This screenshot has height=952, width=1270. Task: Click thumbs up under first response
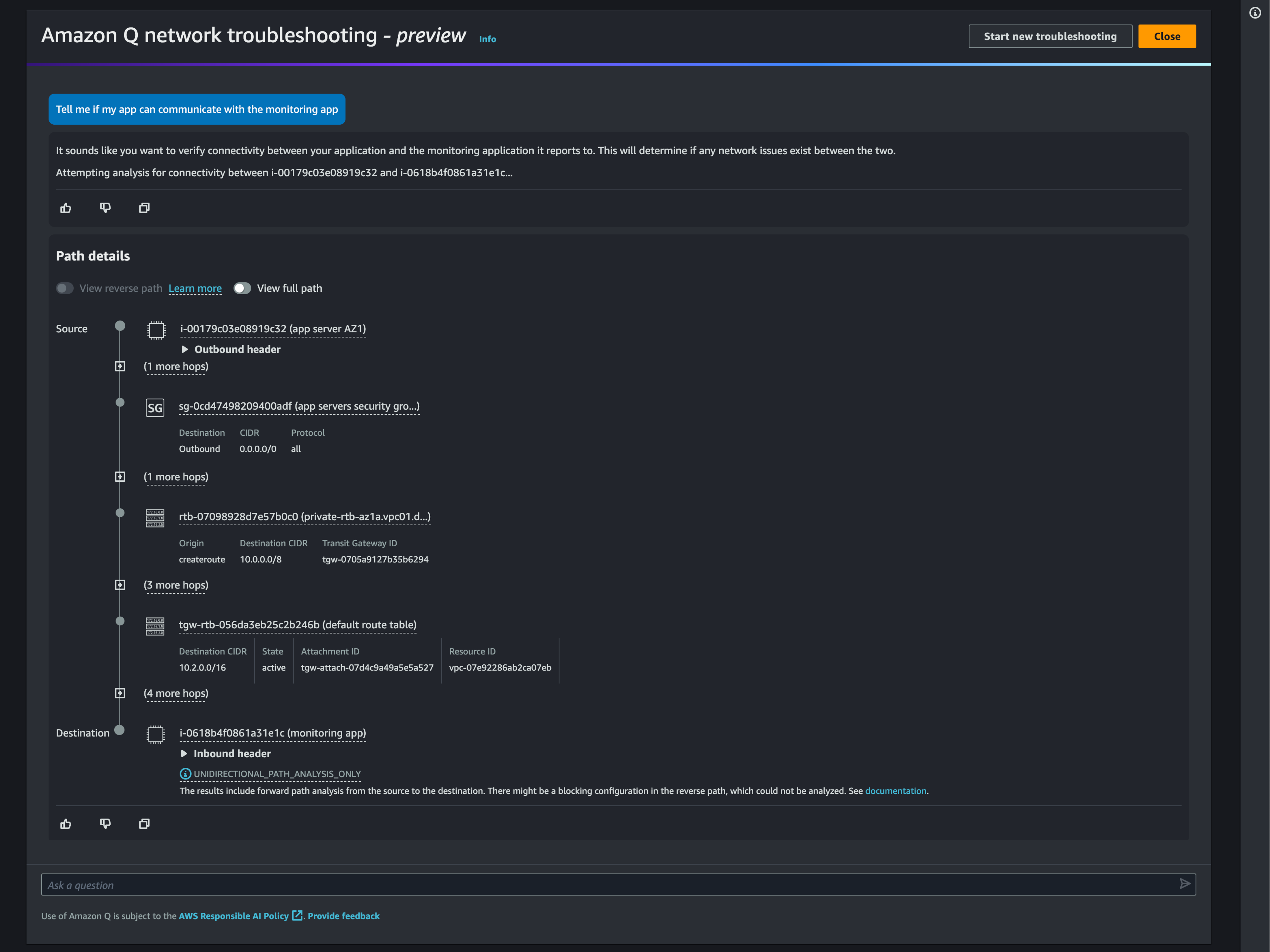click(66, 208)
